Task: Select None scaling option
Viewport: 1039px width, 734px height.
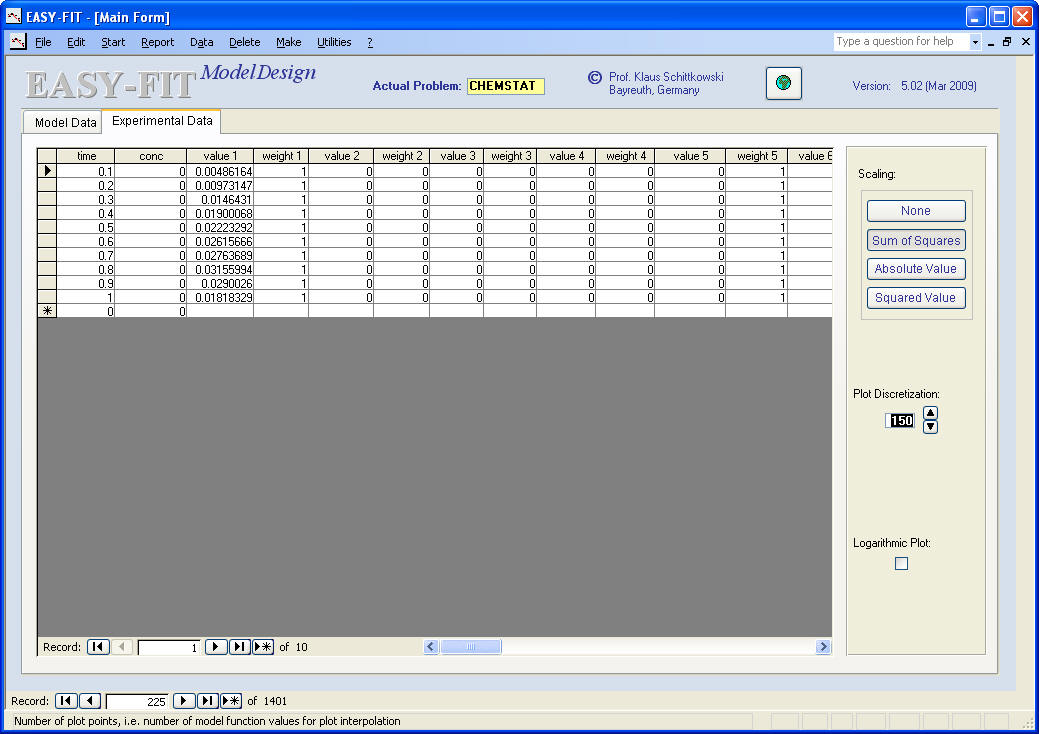Action: pyautogui.click(x=916, y=211)
